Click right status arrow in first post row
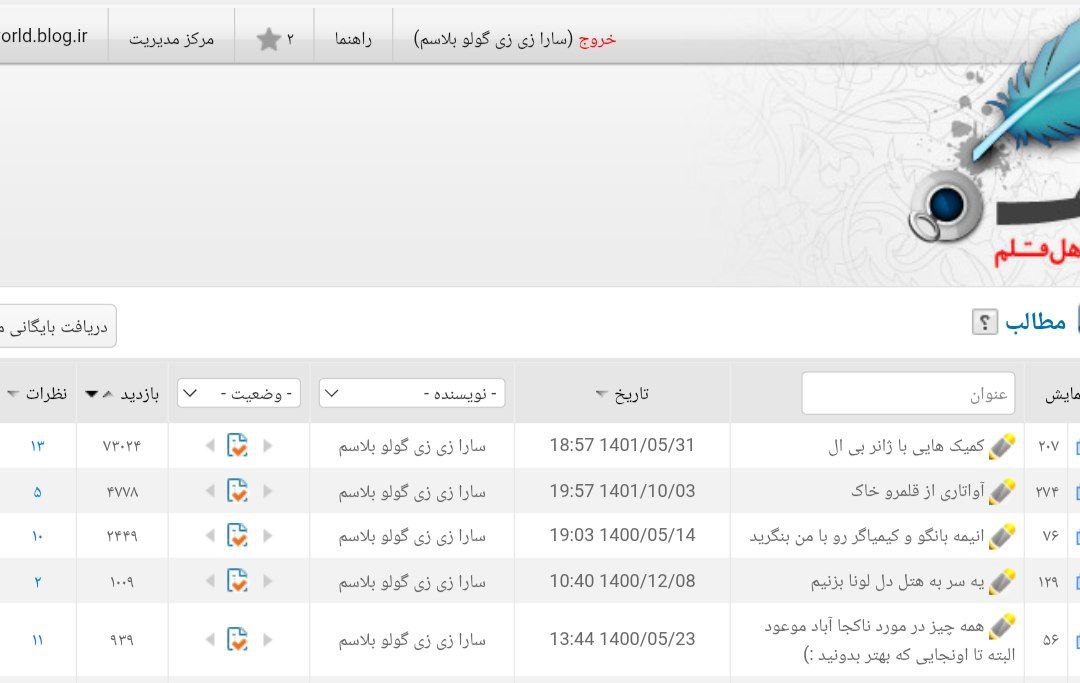1080x683 pixels. [267, 446]
